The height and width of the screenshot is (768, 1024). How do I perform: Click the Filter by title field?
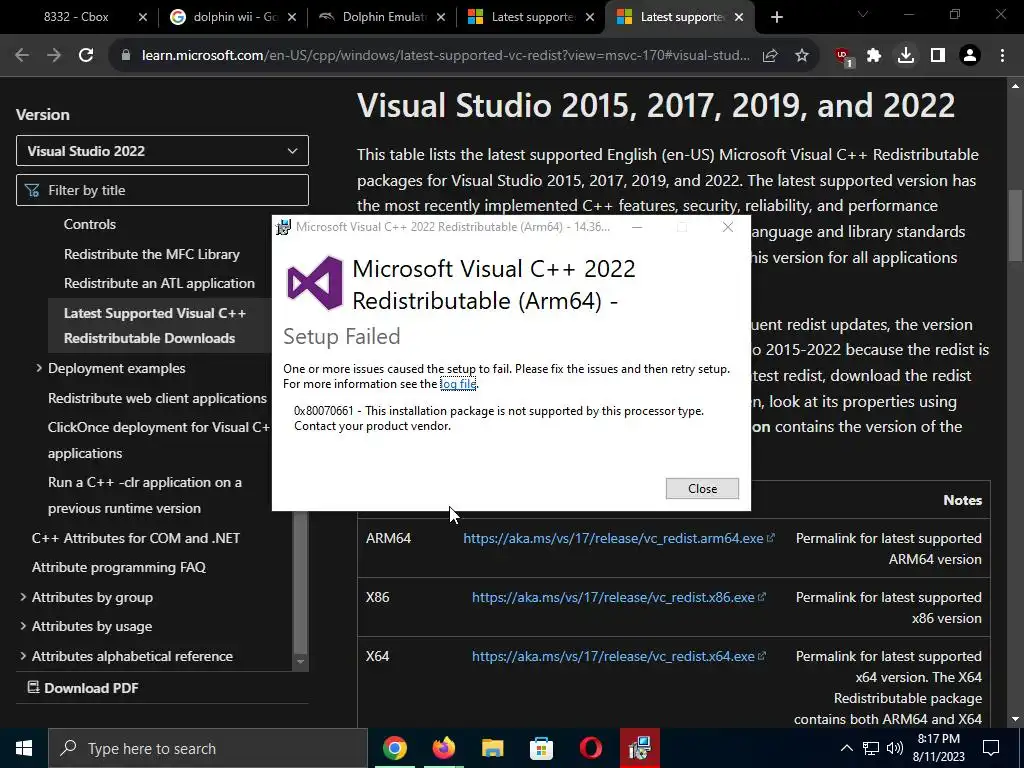click(x=162, y=190)
